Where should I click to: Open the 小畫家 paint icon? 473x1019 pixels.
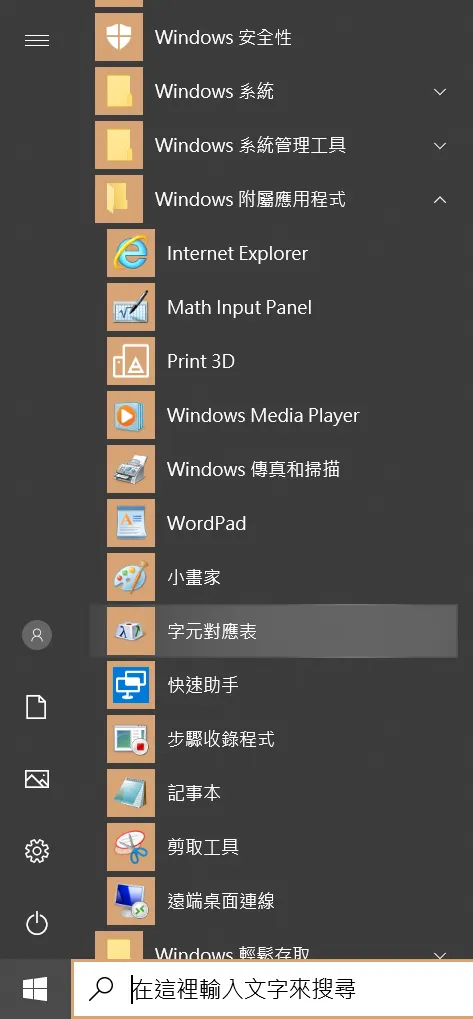[x=131, y=576]
